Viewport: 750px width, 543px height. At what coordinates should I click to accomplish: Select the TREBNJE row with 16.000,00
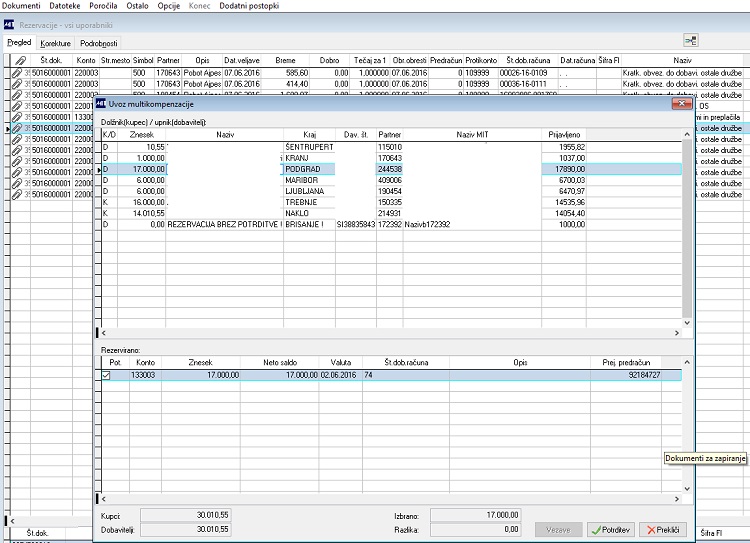(391, 202)
